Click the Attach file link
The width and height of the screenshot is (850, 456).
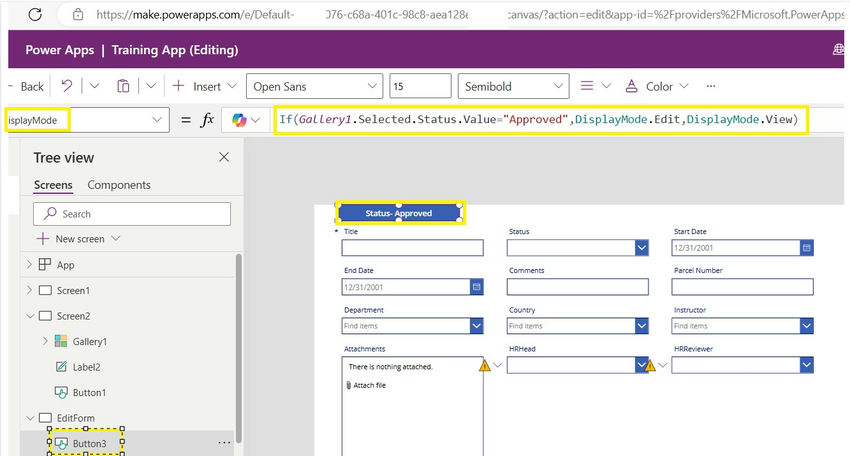tap(370, 386)
